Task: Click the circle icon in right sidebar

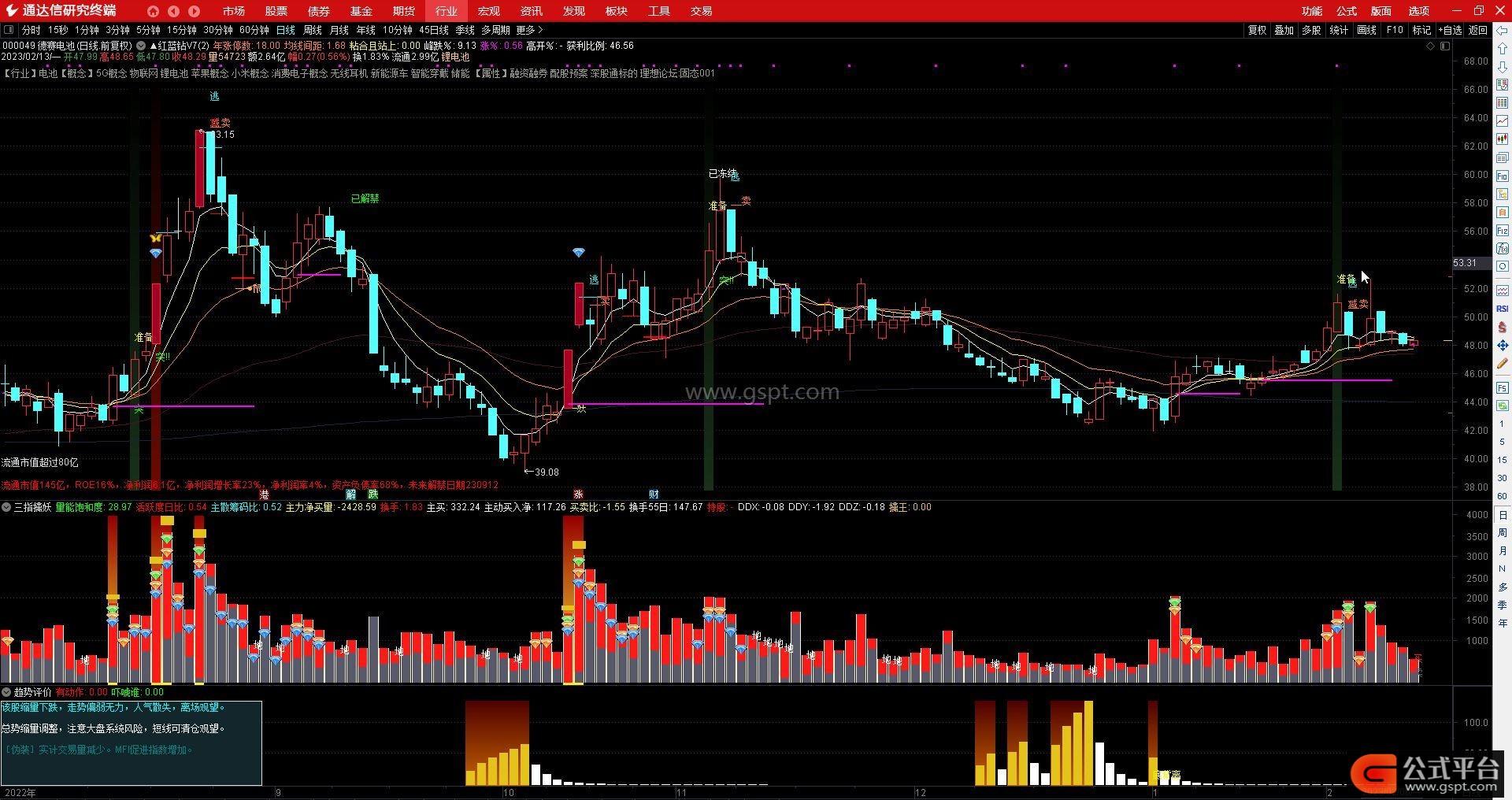Action: [x=1503, y=267]
